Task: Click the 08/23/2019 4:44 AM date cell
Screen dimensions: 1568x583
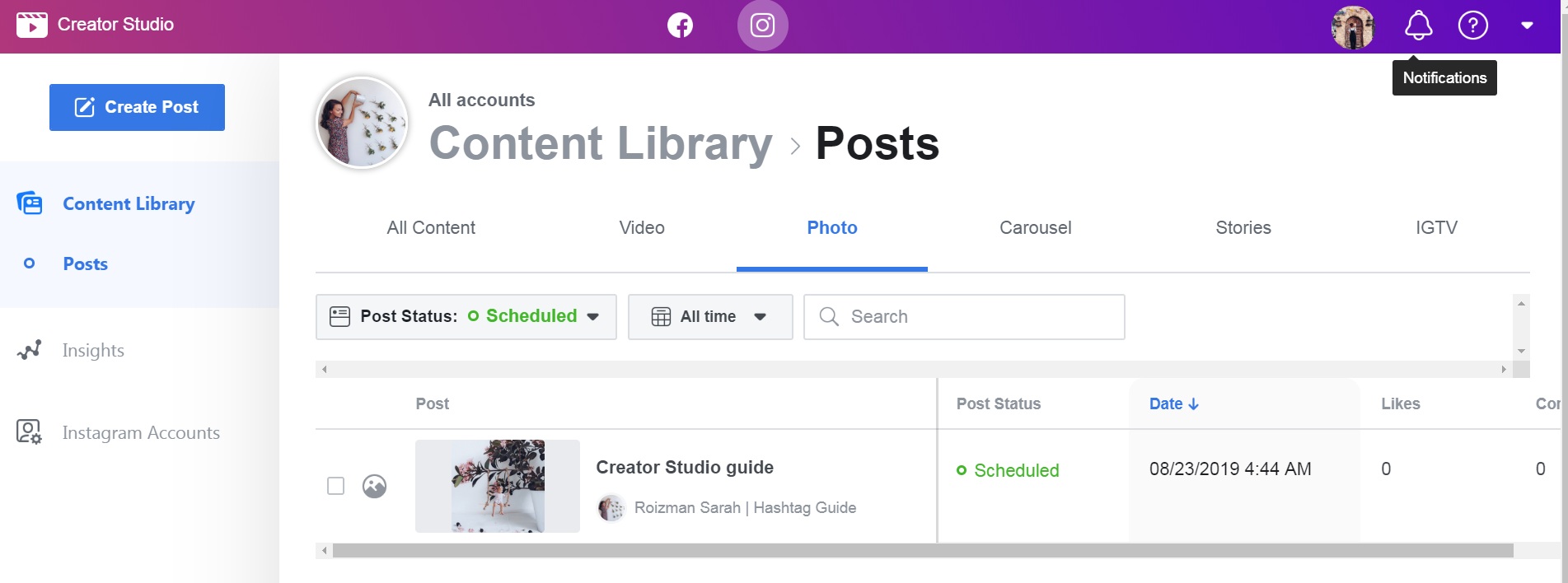Action: click(1230, 469)
